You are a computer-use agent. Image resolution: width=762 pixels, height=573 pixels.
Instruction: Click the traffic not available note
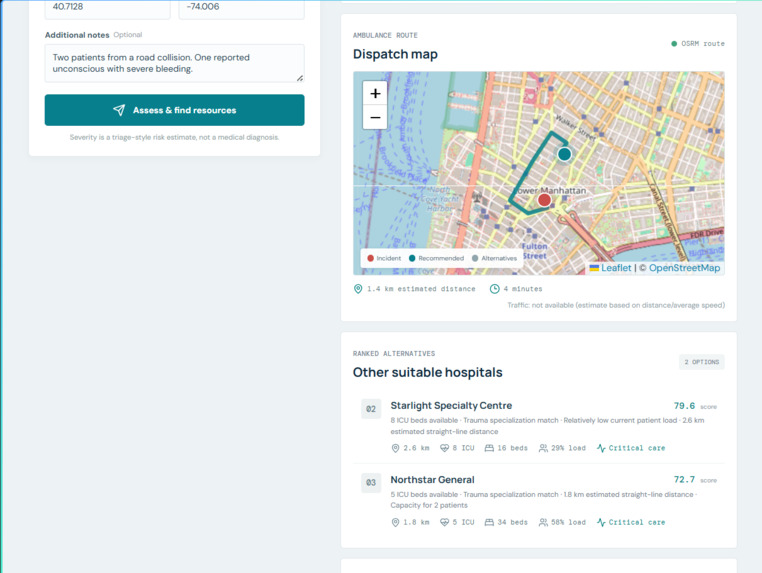click(x=616, y=305)
